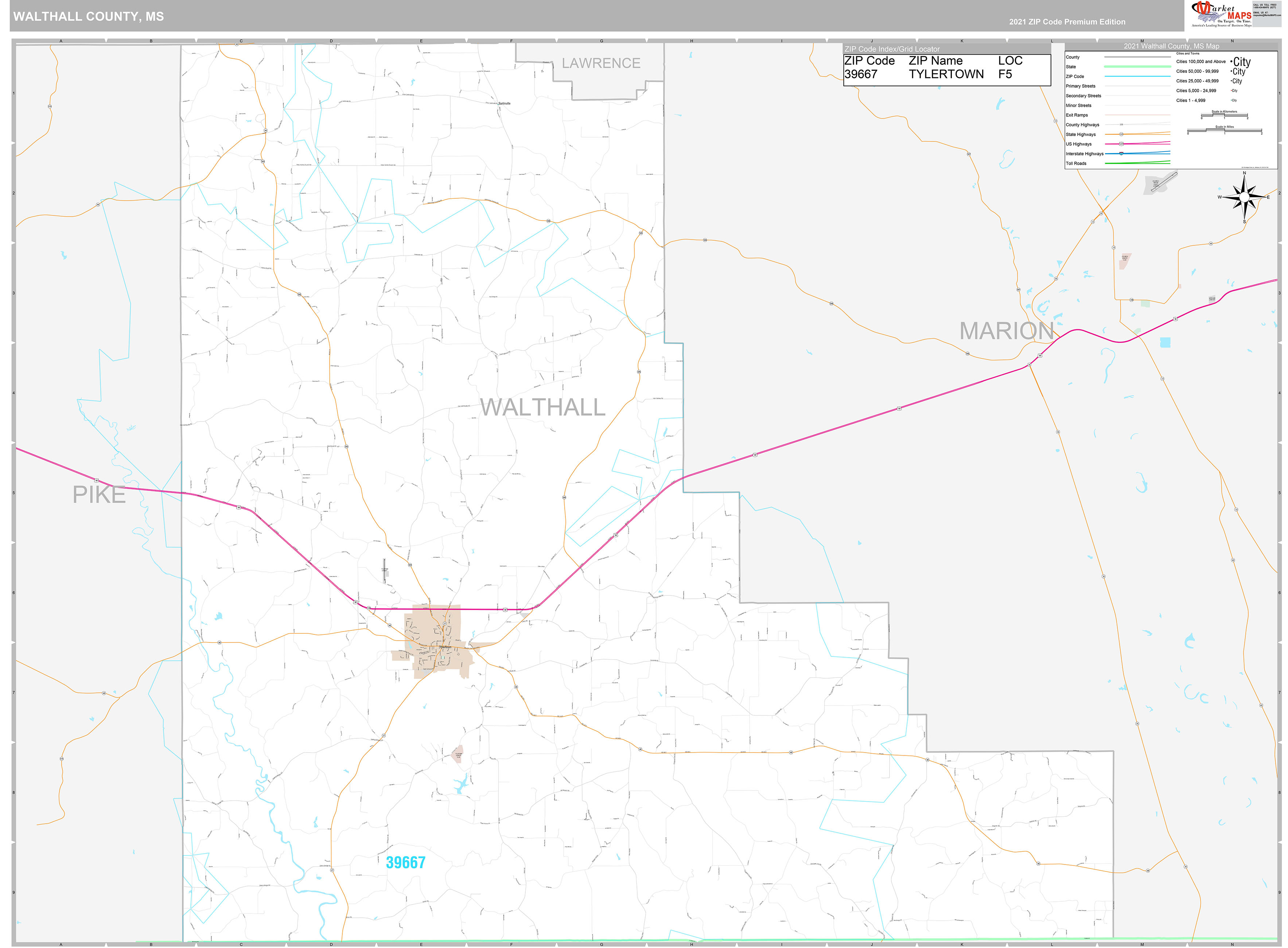Select the State Highways oval marker in legend
This screenshot has width=1288, height=948.
pos(1121,134)
